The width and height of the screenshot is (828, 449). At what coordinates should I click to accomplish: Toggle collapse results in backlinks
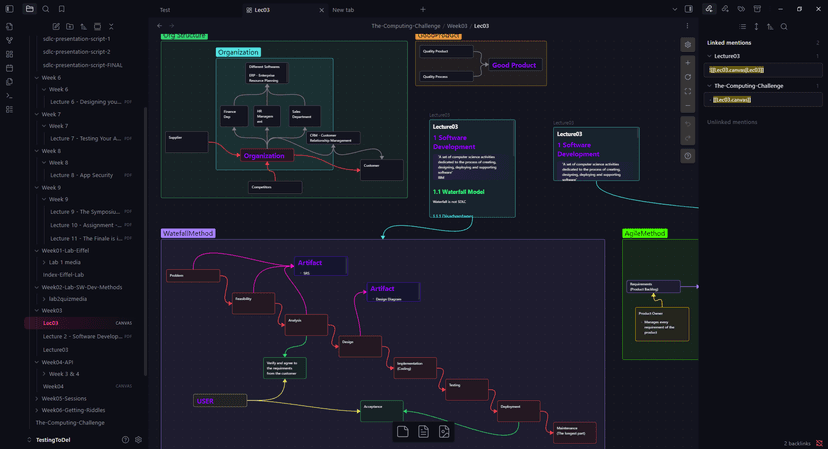[x=742, y=26]
